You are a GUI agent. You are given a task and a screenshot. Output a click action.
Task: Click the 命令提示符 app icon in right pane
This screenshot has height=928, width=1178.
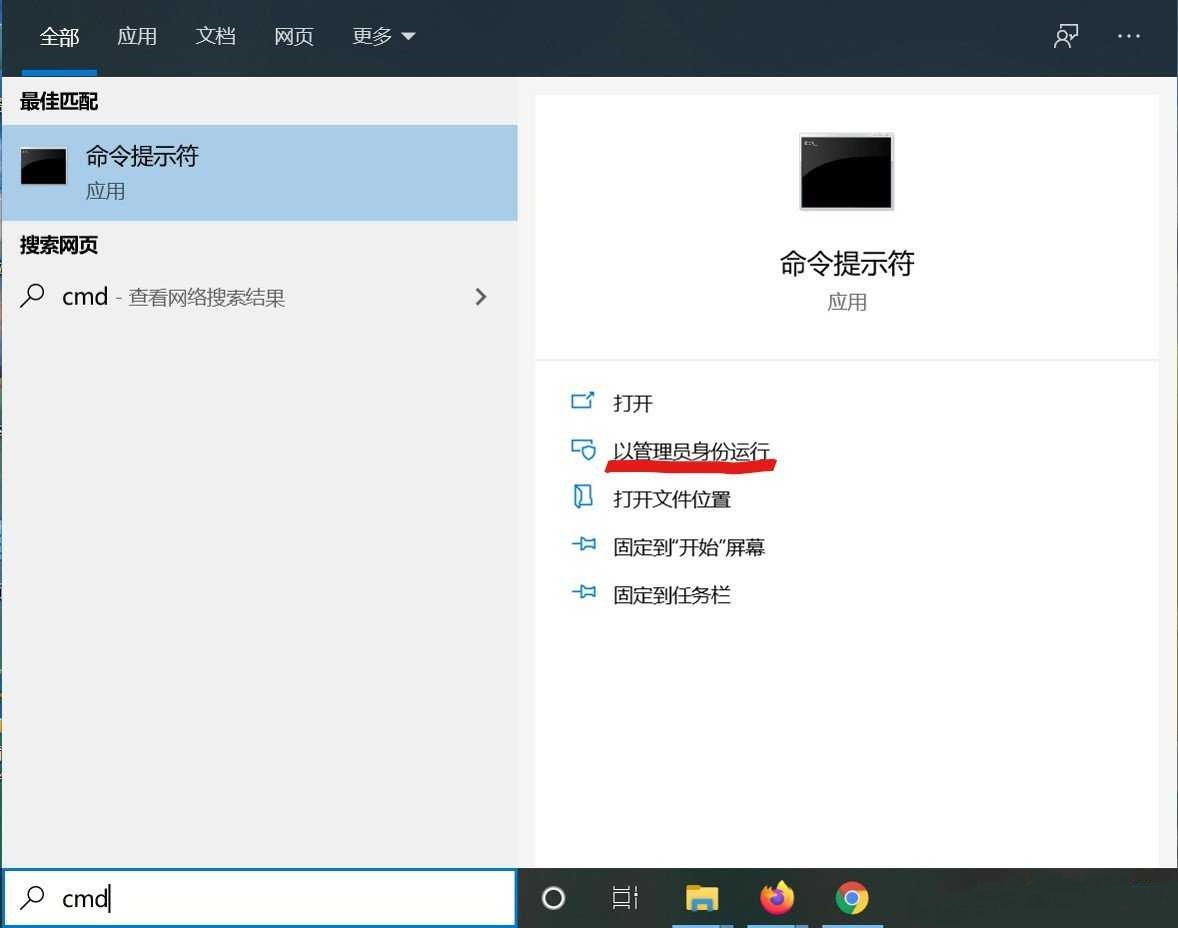click(x=846, y=170)
